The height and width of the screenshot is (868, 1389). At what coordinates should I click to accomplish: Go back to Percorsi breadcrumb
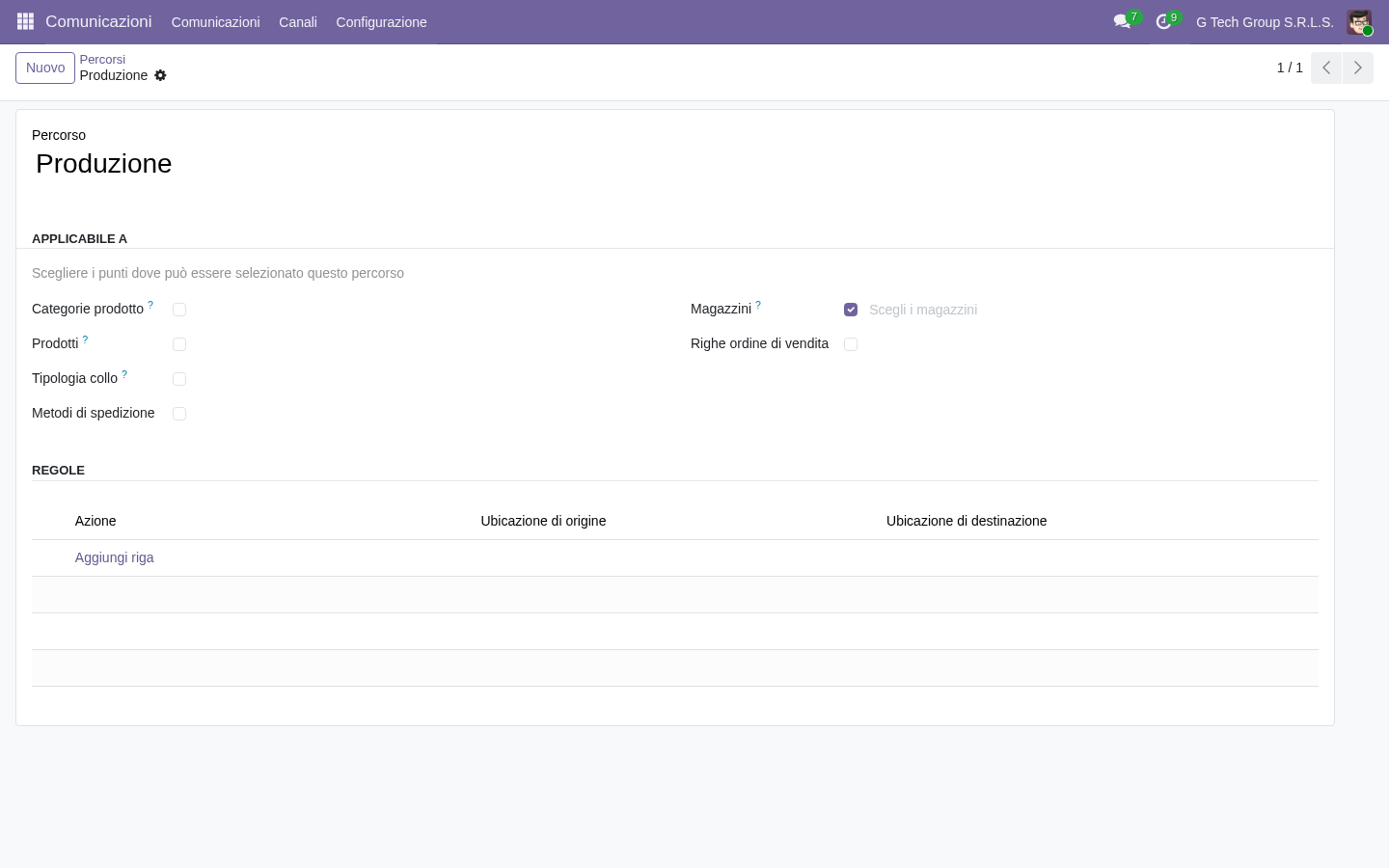tap(102, 60)
